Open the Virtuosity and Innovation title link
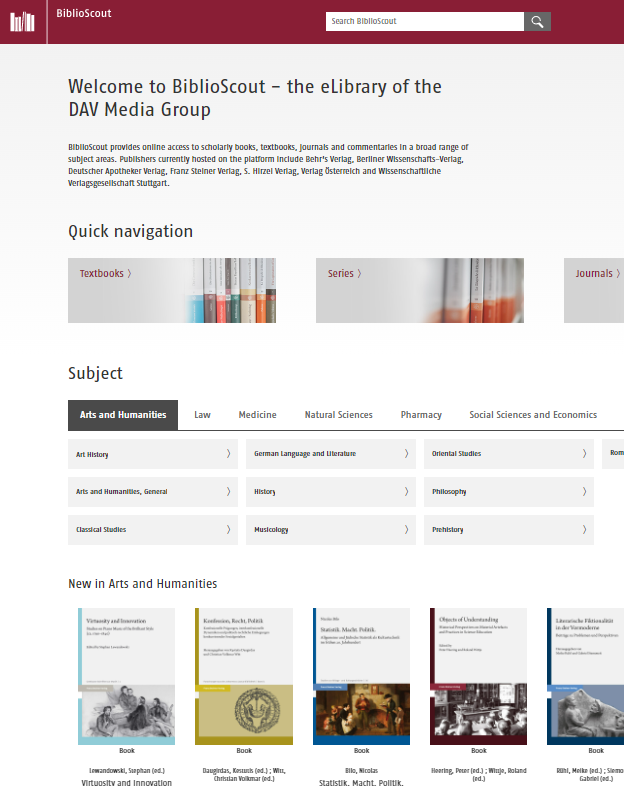 click(x=127, y=782)
